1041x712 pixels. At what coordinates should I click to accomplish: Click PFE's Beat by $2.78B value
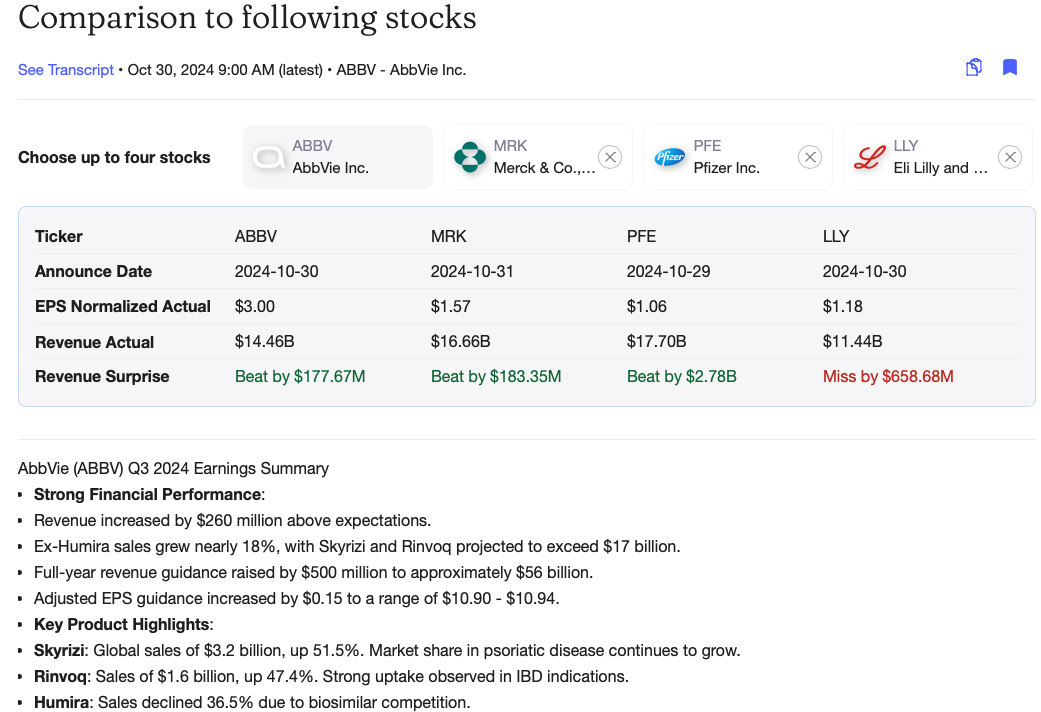[682, 377]
